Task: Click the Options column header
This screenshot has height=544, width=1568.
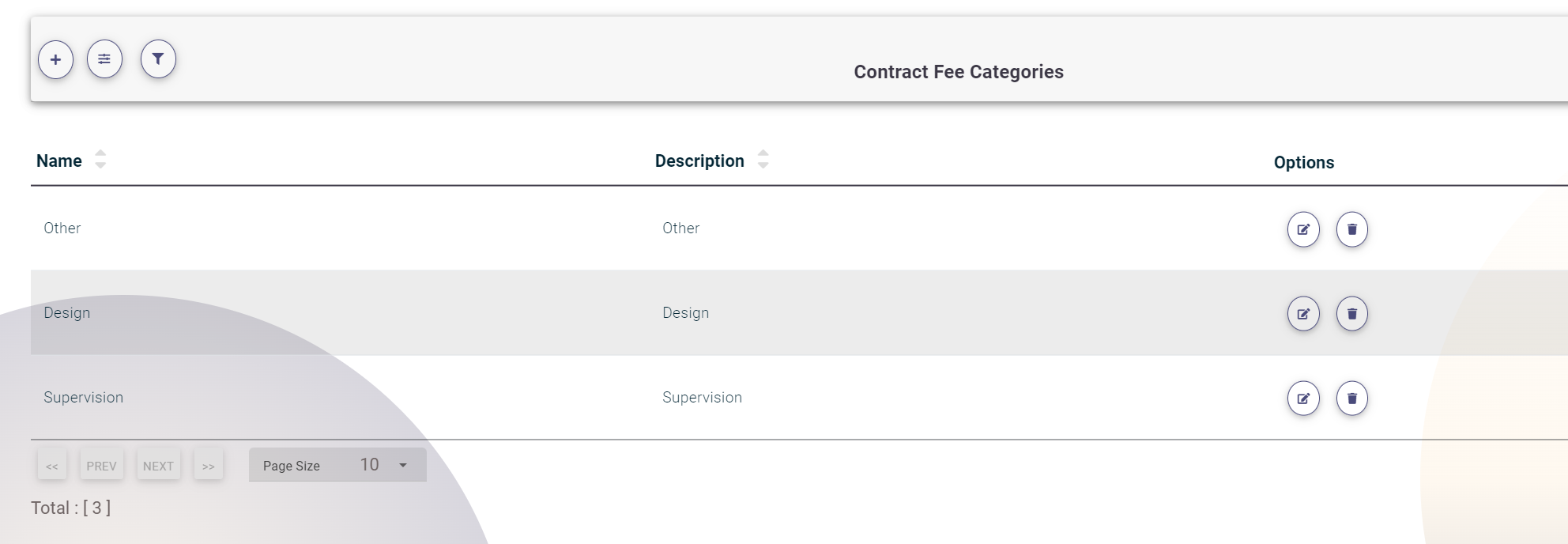Action: [x=1303, y=163]
